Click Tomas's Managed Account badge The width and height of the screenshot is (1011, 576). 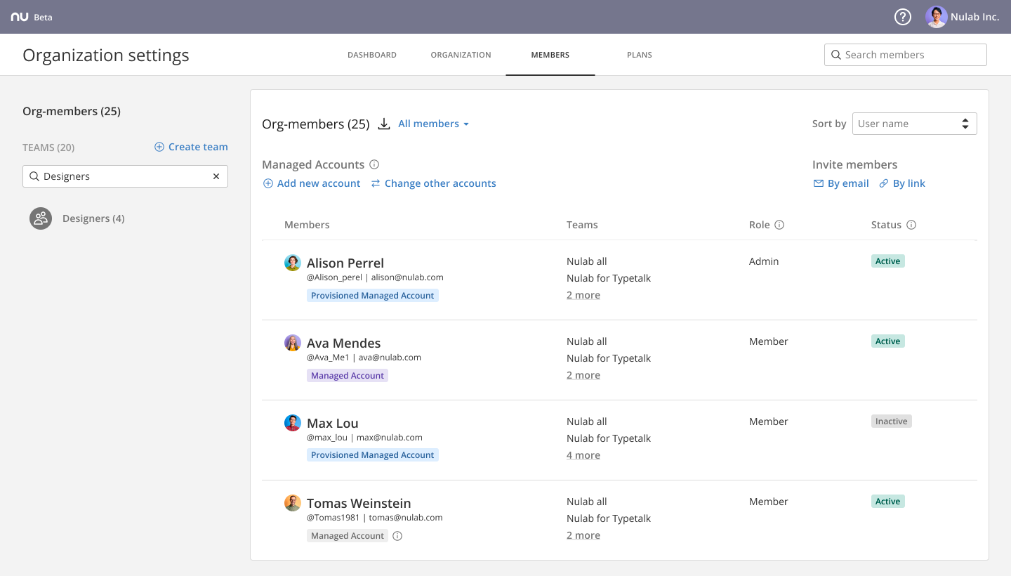[348, 536]
